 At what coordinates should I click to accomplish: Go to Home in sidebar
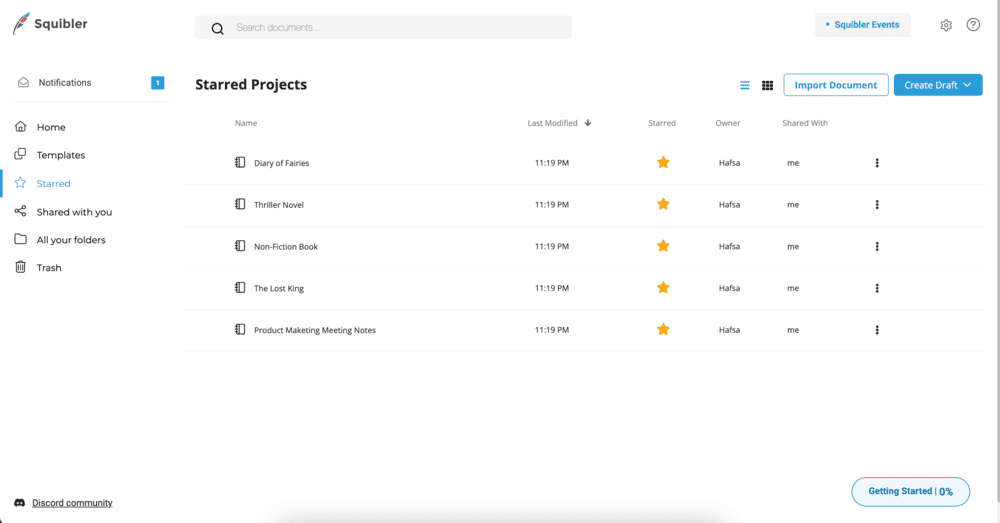pos(51,127)
